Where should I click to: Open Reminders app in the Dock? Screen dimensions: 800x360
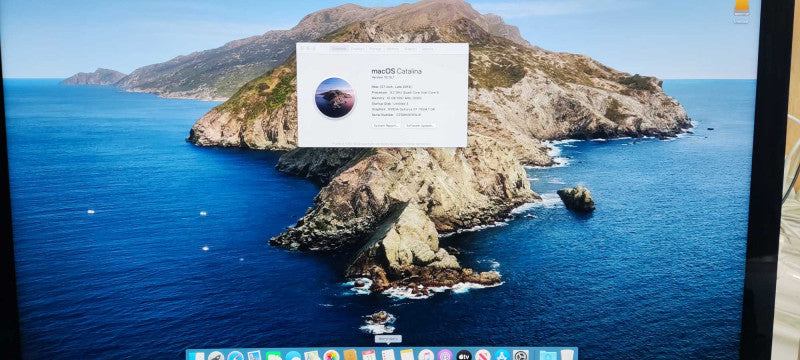pyautogui.click(x=388, y=355)
